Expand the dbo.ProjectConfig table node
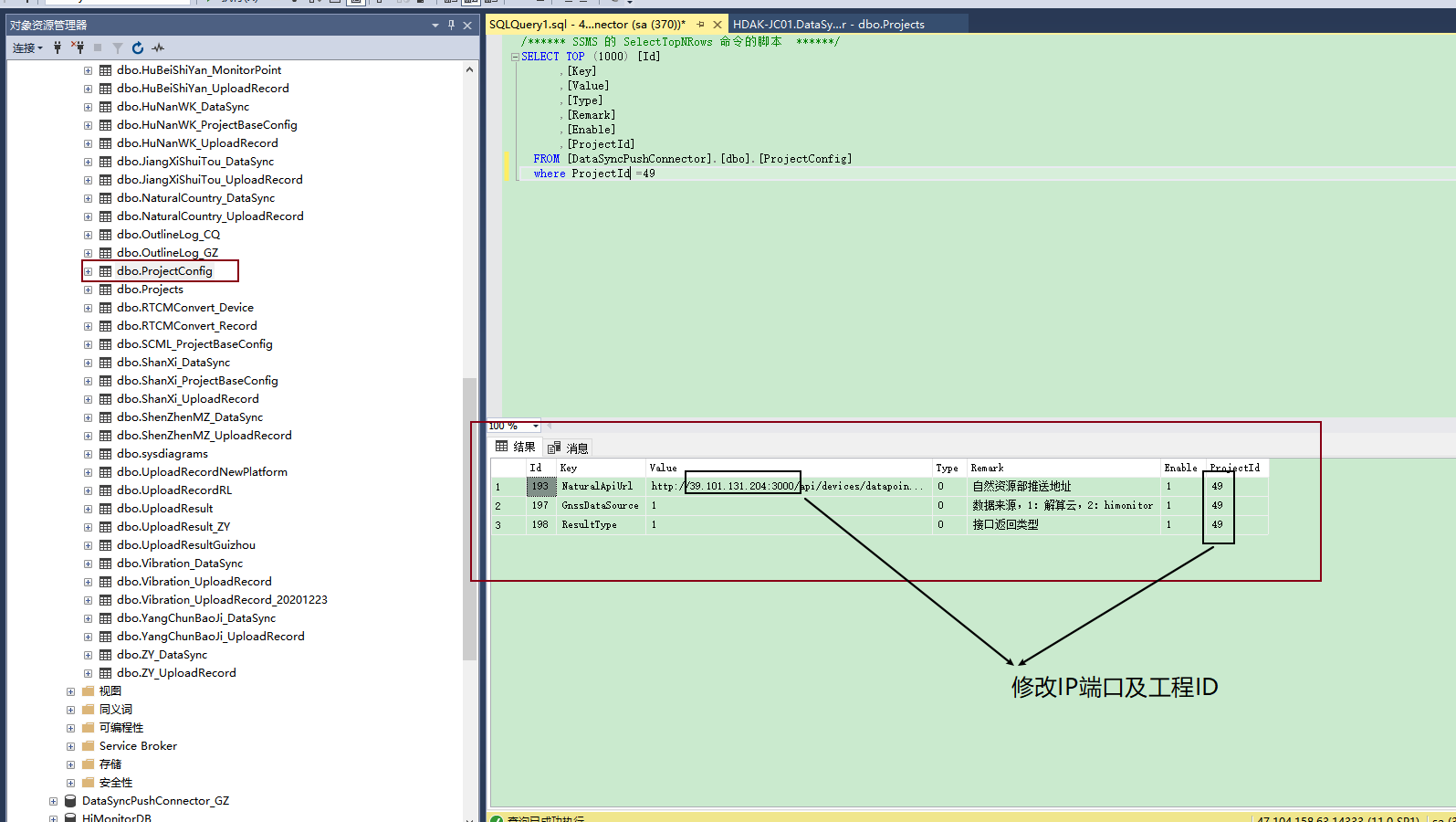1456x822 pixels. point(88,271)
